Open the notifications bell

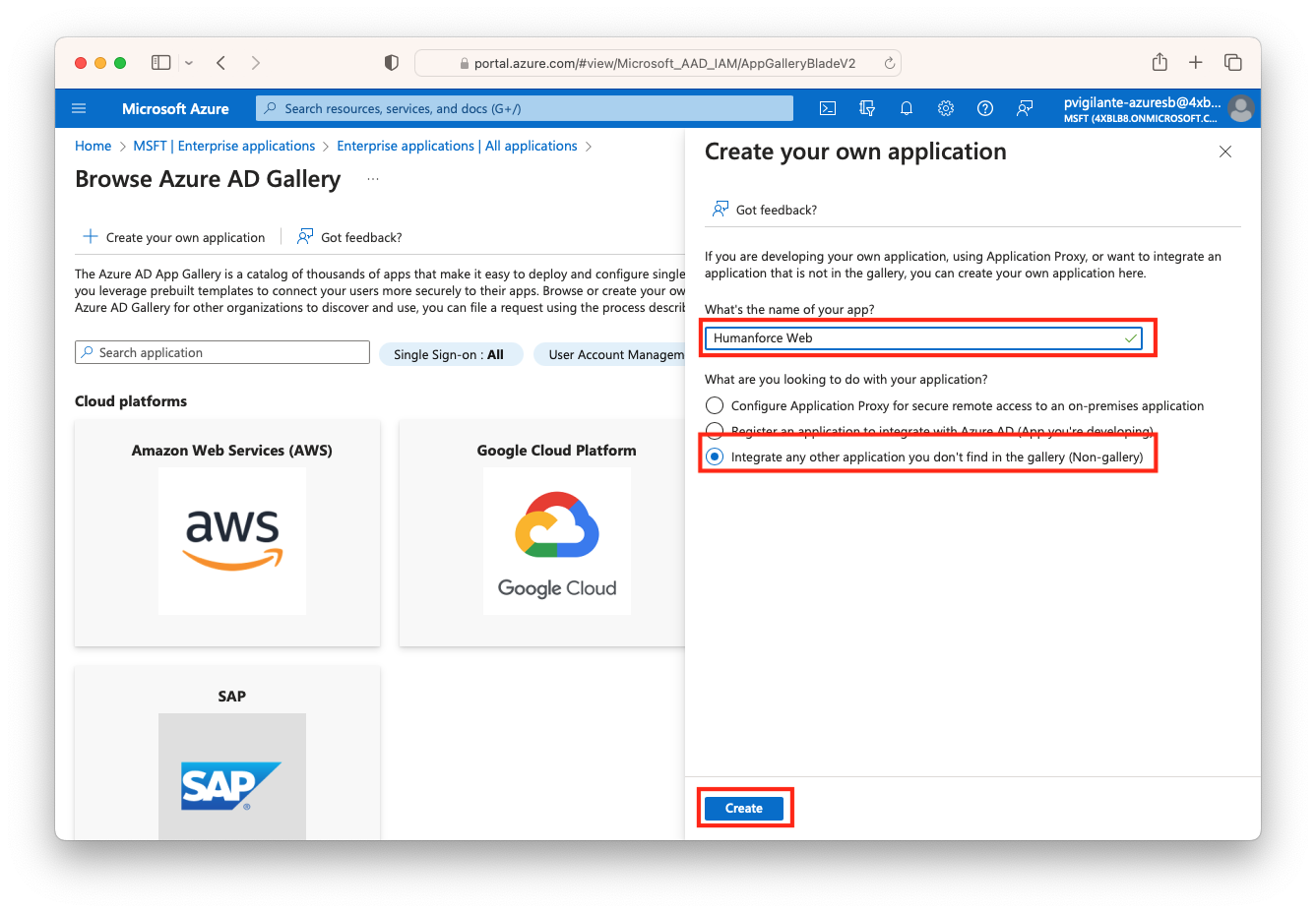[x=907, y=108]
